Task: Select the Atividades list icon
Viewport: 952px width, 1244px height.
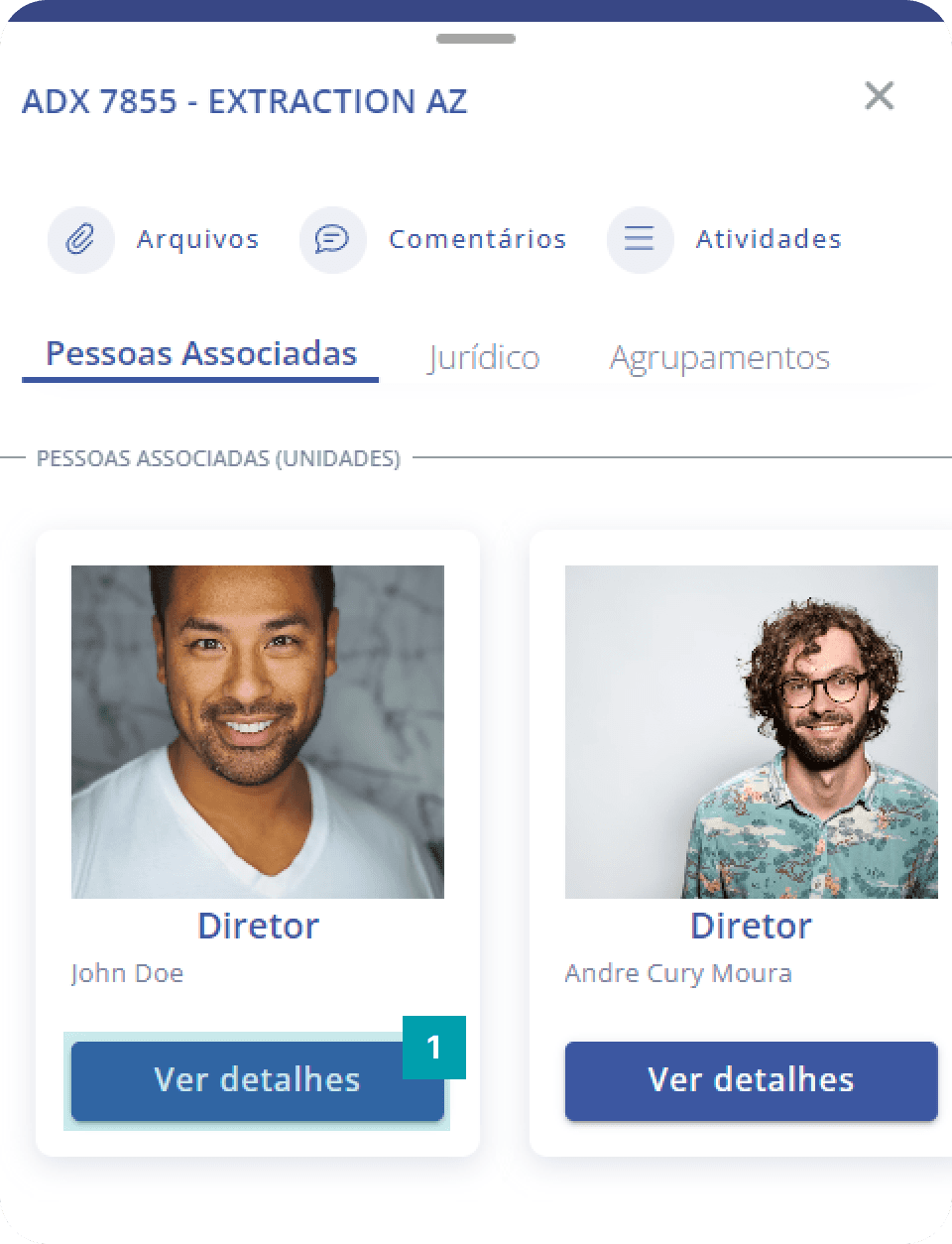Action: (640, 239)
